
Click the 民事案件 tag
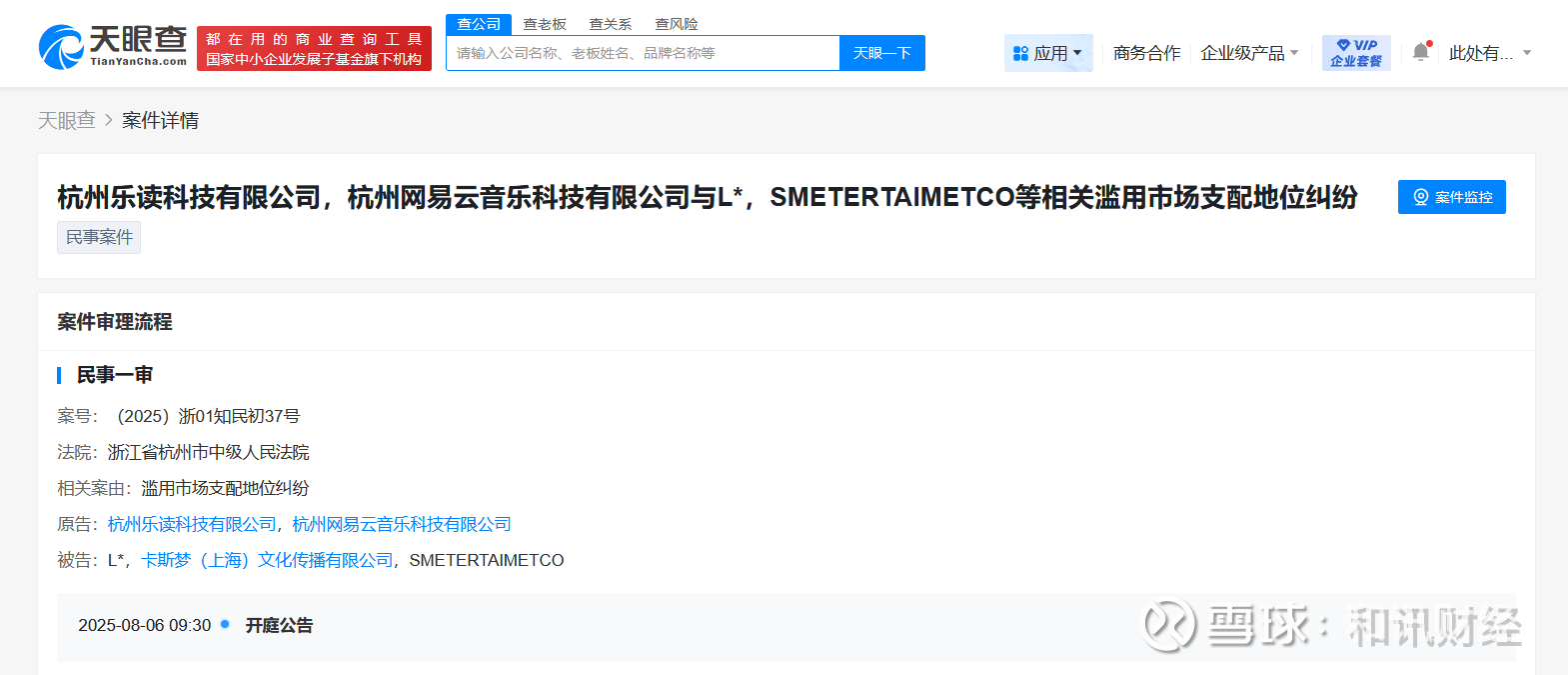[99, 237]
